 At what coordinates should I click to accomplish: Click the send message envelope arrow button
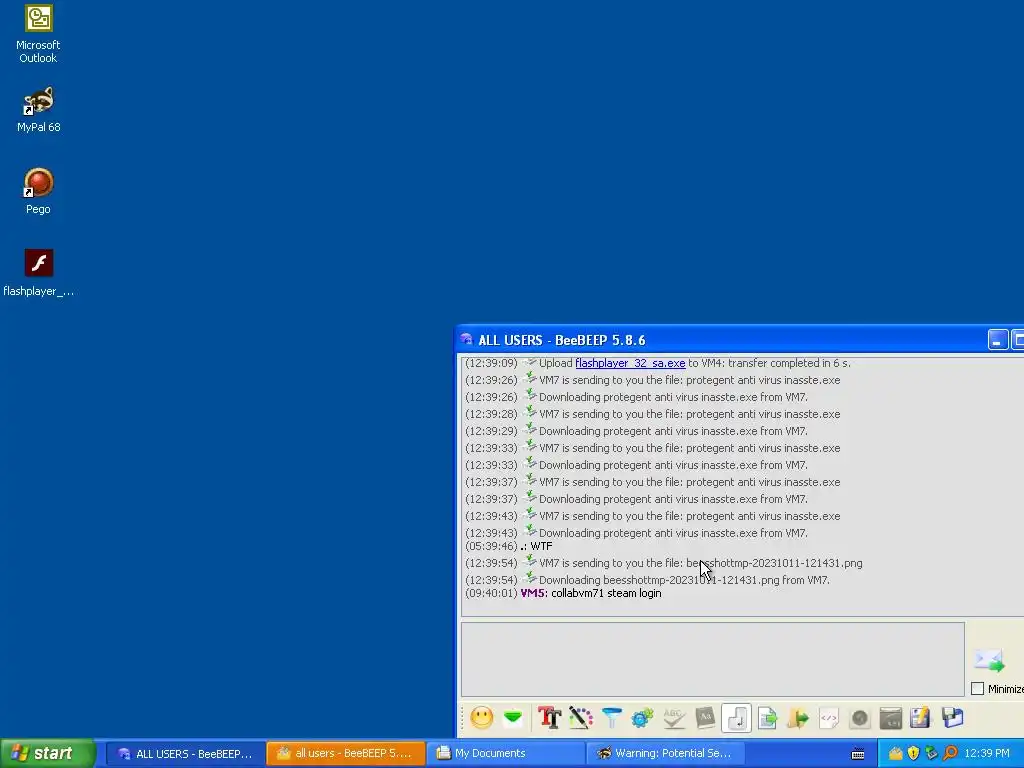[989, 660]
